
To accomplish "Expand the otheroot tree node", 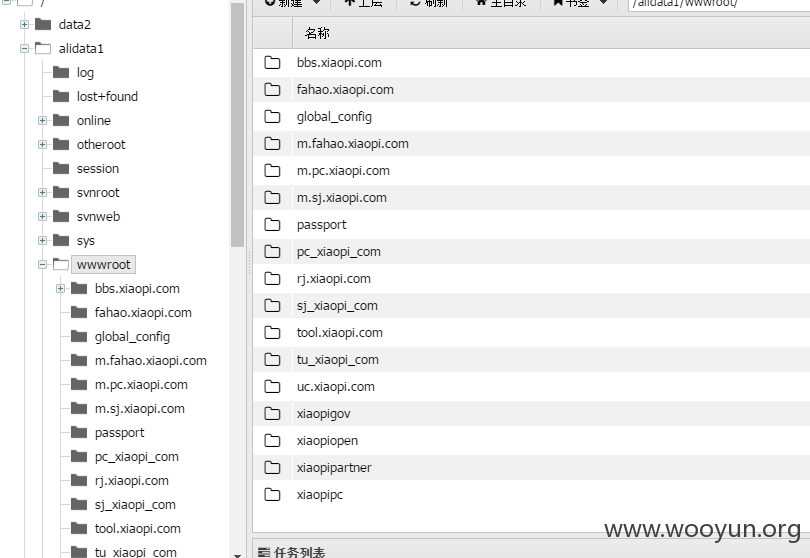I will coord(42,144).
